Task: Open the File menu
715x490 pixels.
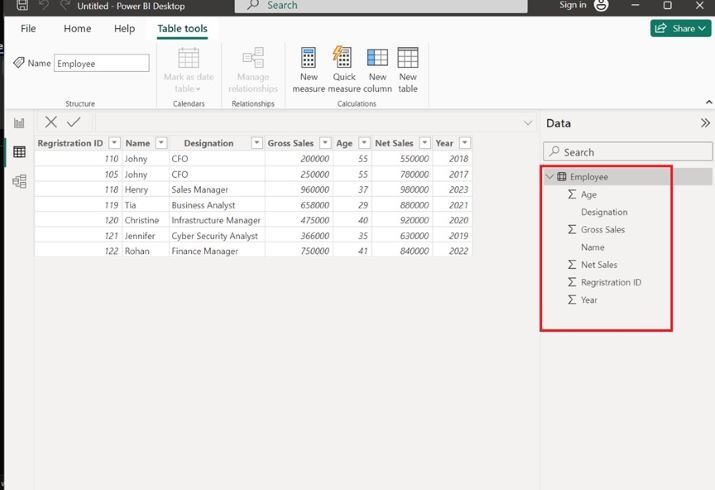Action: (28, 28)
